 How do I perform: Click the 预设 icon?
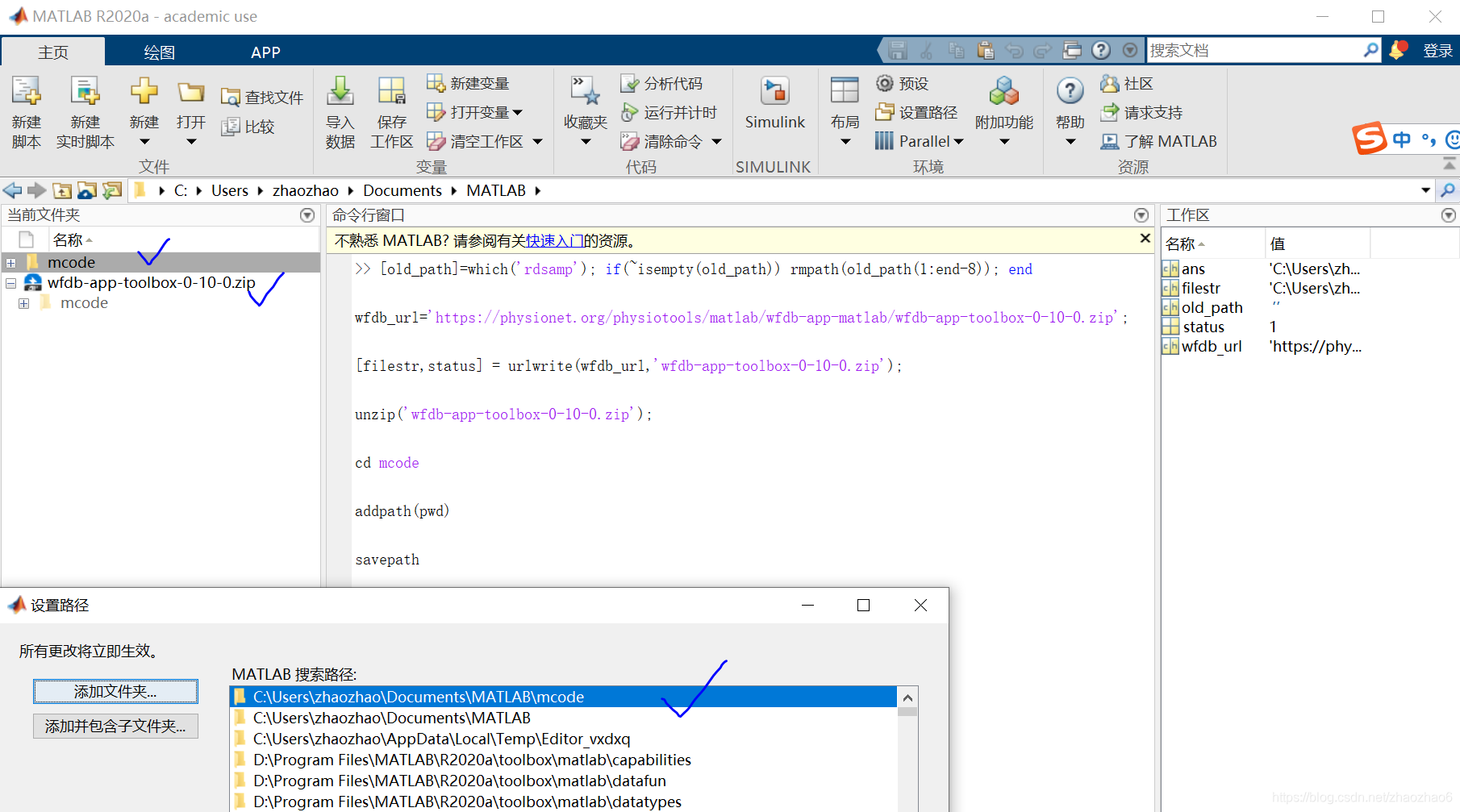[x=903, y=83]
